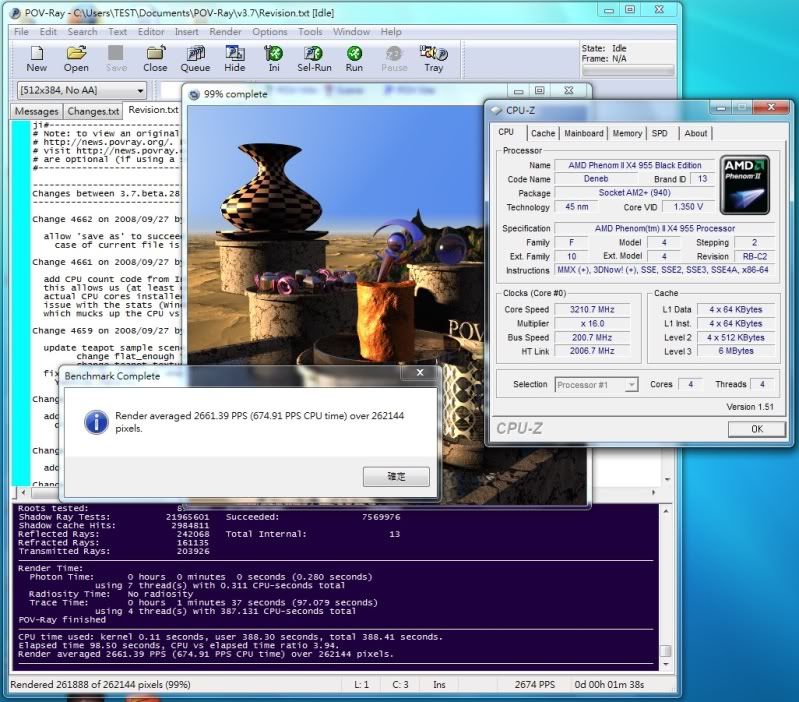Image resolution: width=799 pixels, height=702 pixels.
Task: Click the render progress bar under Frame
Action: click(x=628, y=70)
